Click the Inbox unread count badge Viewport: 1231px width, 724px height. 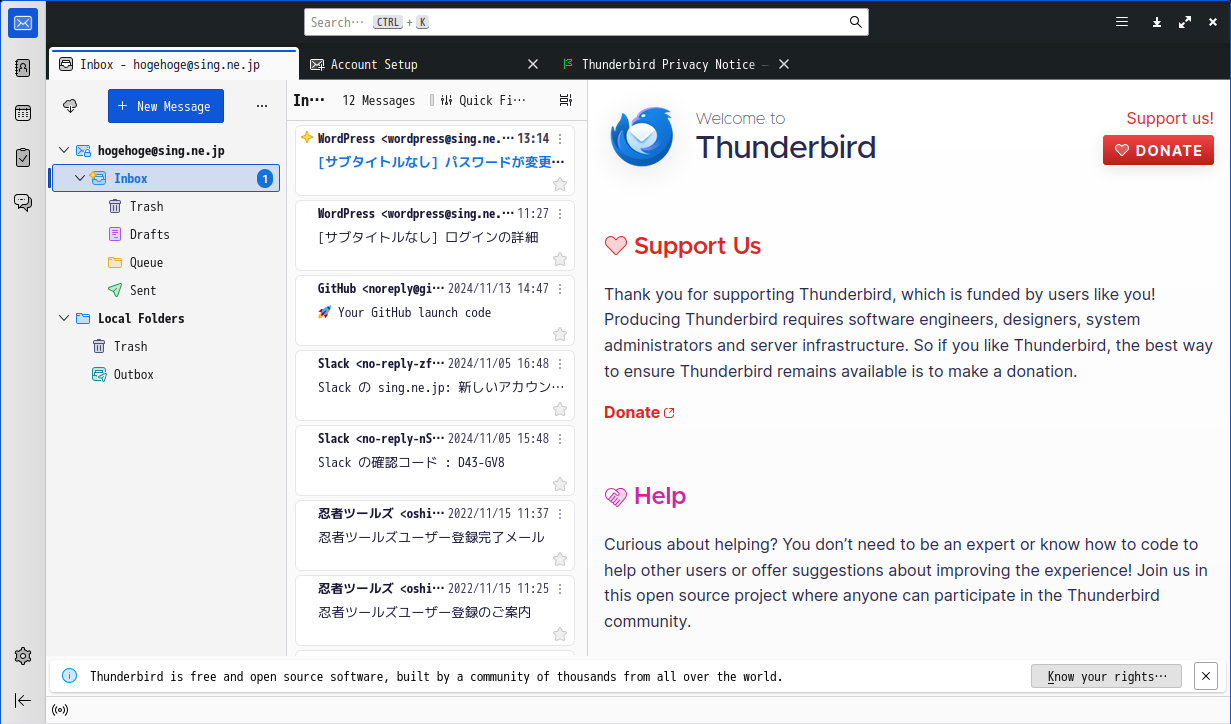pos(265,178)
